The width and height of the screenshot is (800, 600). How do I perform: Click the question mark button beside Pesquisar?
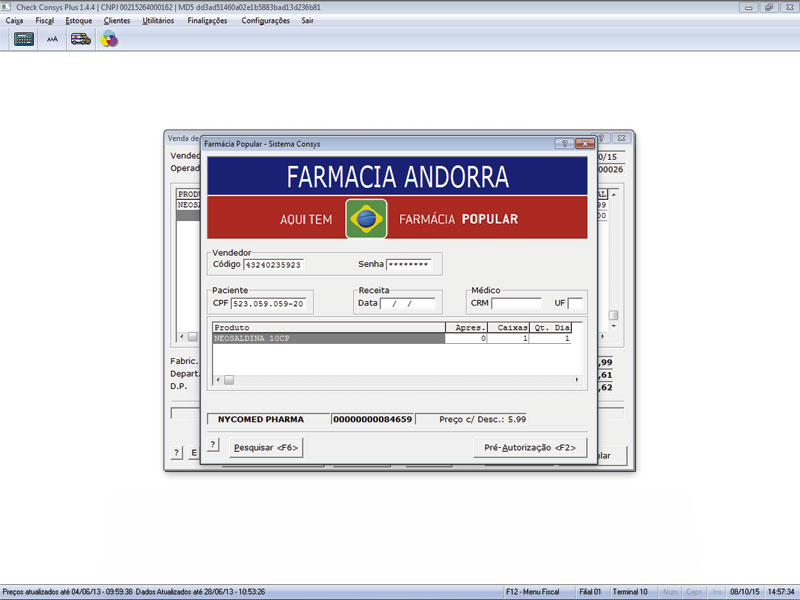[213, 445]
